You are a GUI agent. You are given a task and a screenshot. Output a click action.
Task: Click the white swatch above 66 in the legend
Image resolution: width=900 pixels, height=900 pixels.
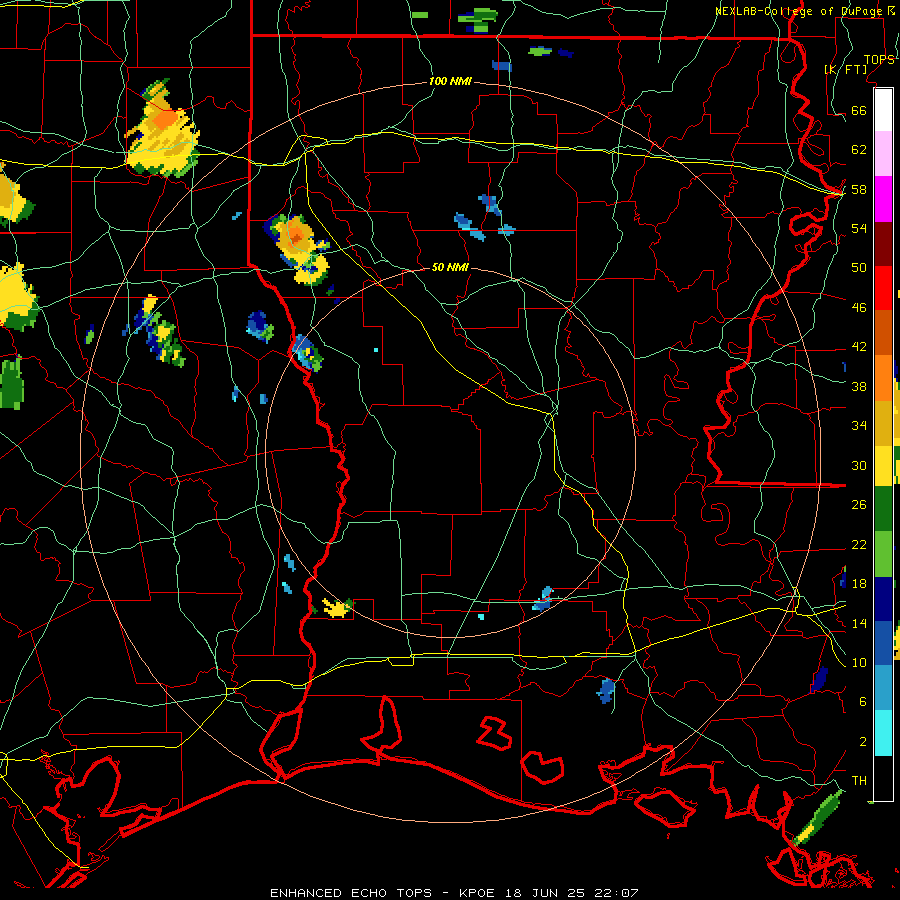tap(883, 110)
